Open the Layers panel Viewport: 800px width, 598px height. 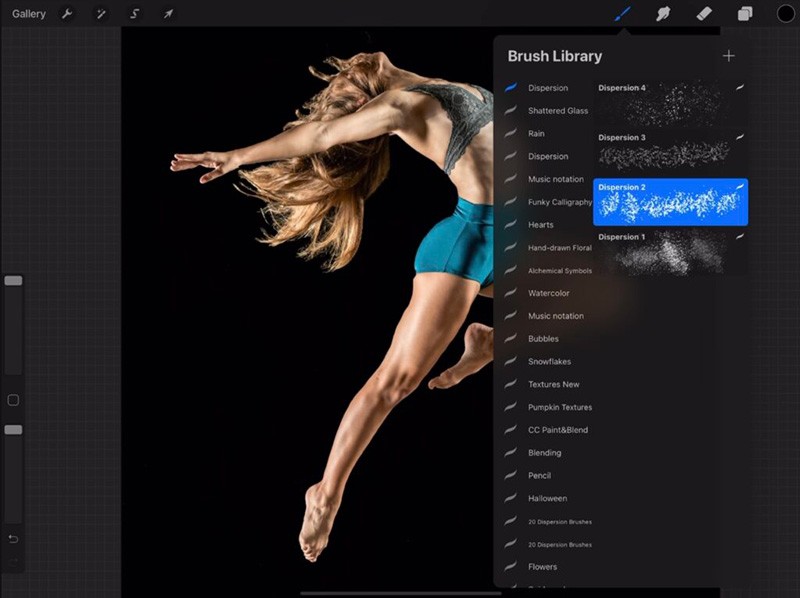(745, 14)
